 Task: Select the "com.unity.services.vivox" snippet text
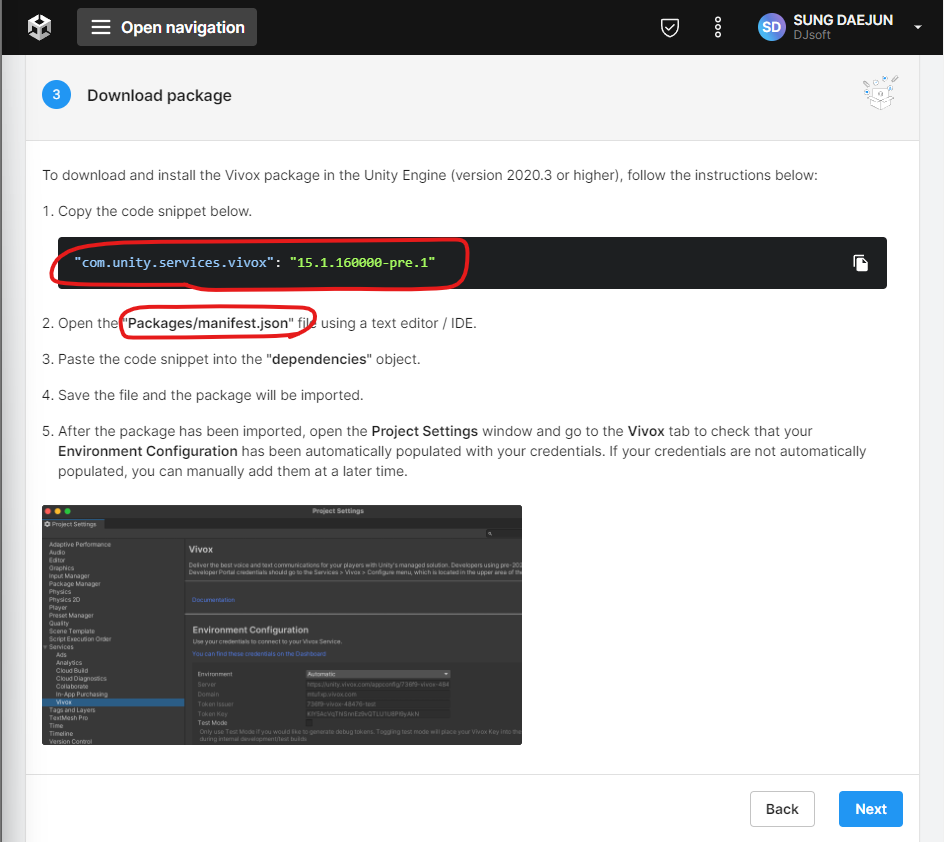pos(174,262)
